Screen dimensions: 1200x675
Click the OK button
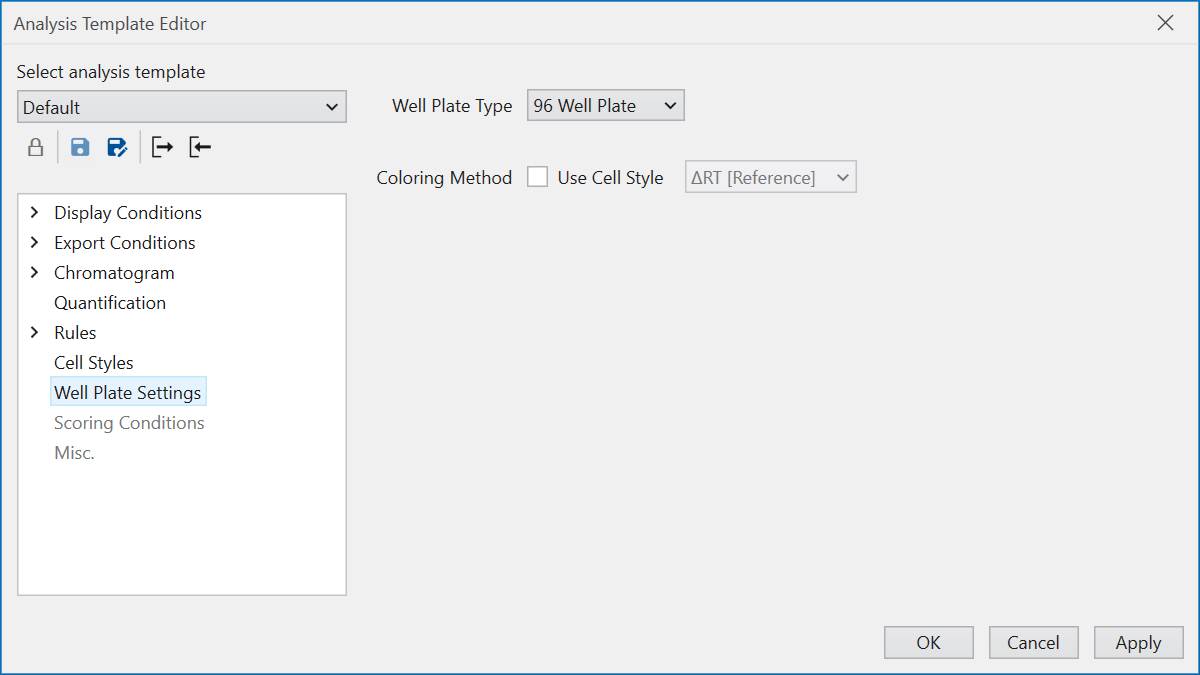click(x=928, y=643)
